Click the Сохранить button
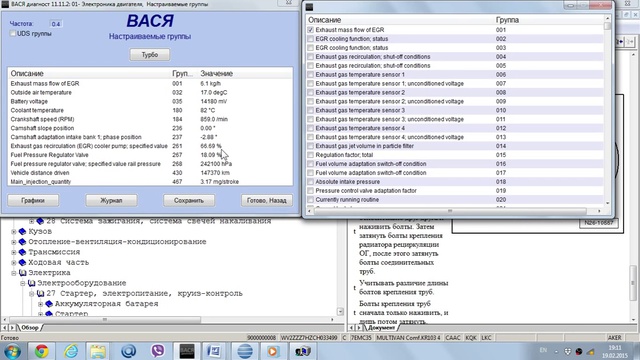Image resolution: width=640 pixels, height=360 pixels. pyautogui.click(x=189, y=200)
